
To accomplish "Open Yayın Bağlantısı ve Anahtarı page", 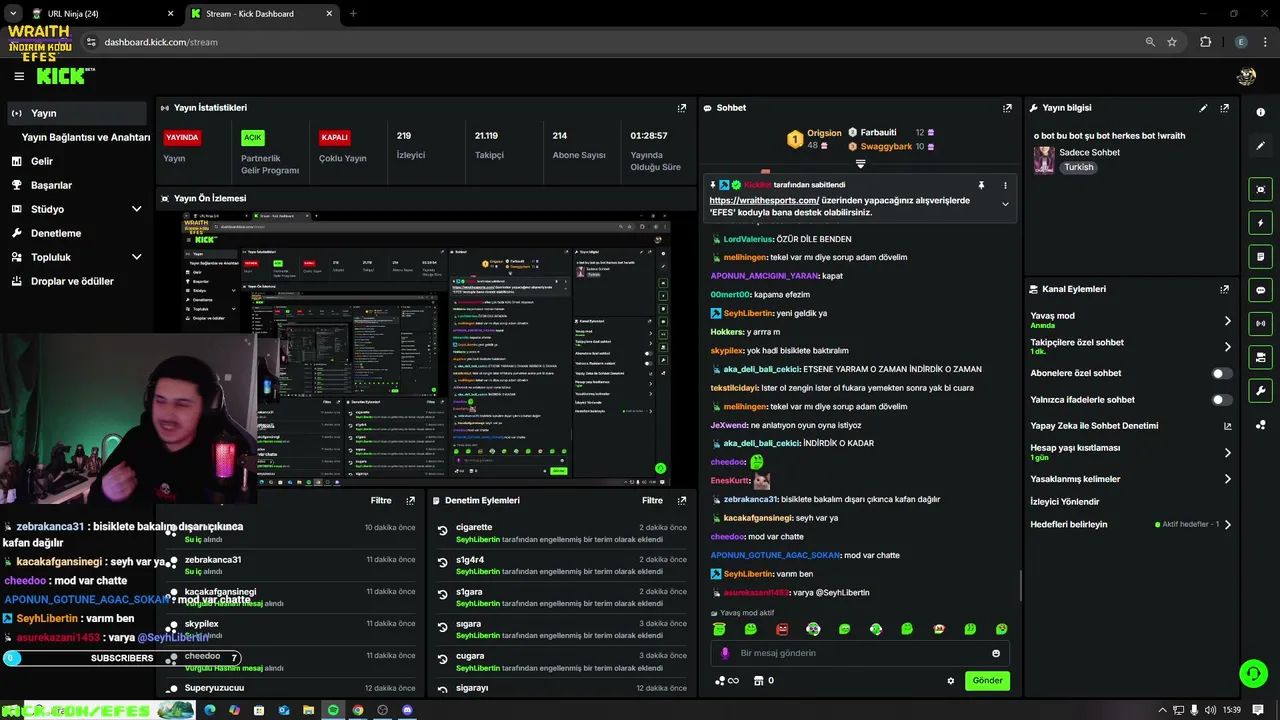I will click(x=86, y=137).
